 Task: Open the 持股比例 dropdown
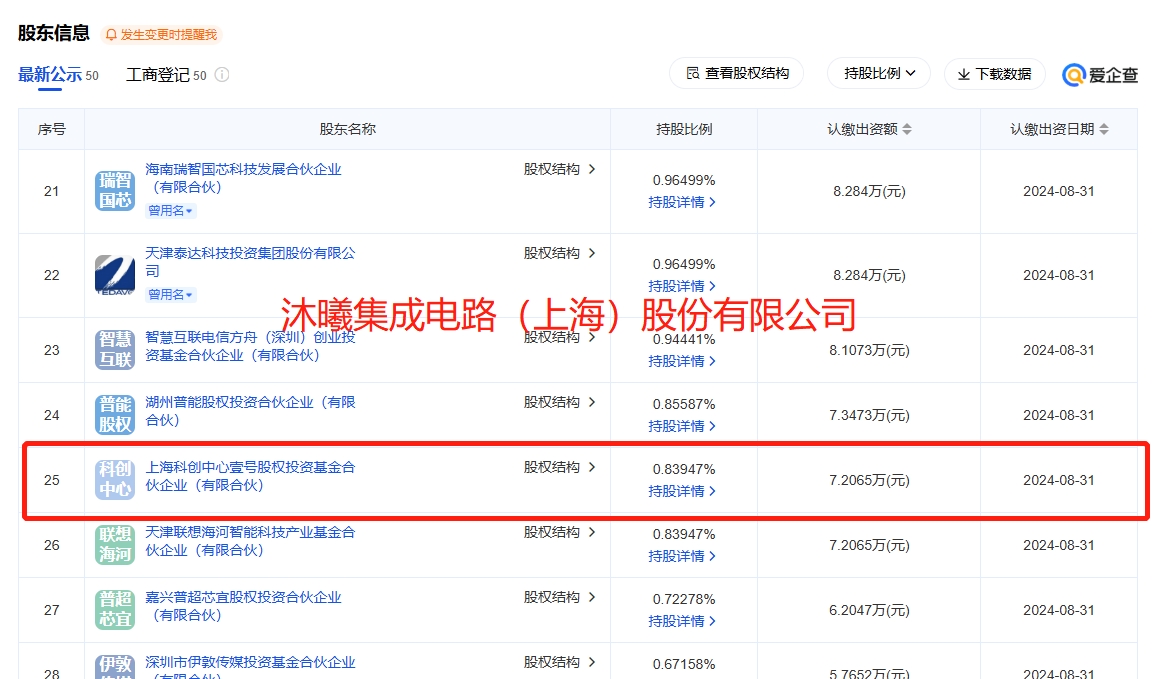click(879, 74)
